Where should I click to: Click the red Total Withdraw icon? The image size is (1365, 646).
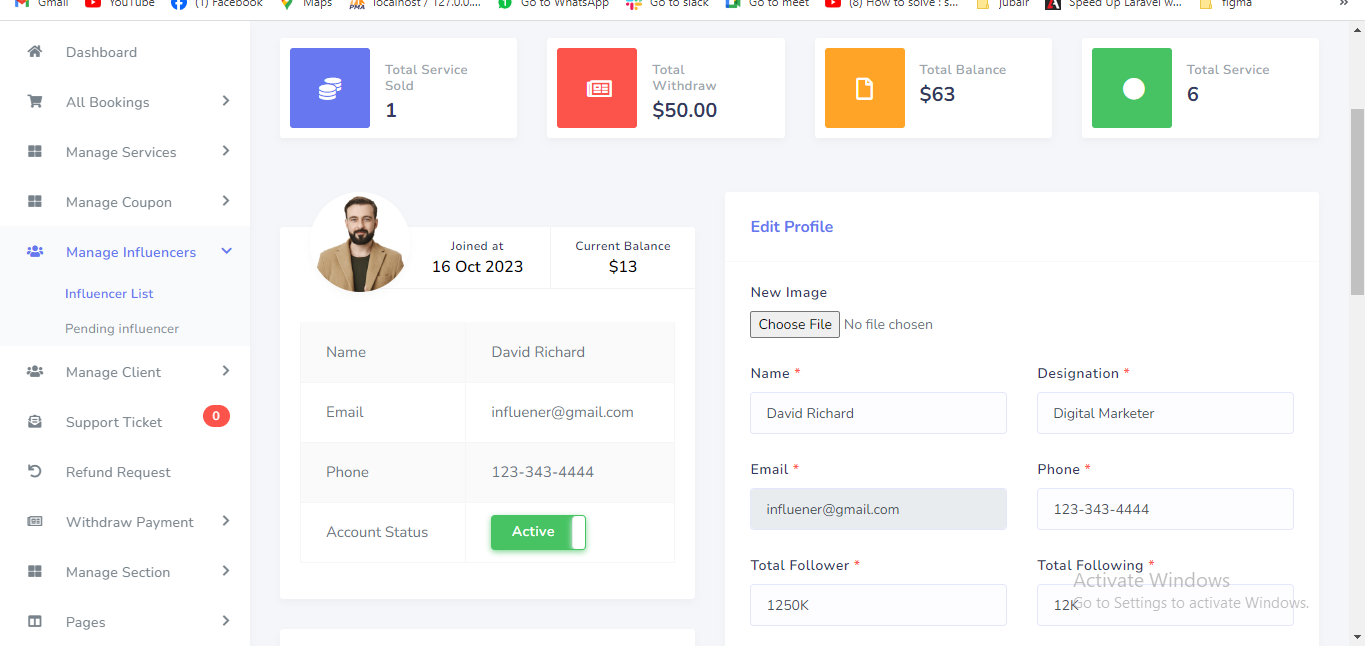(597, 89)
